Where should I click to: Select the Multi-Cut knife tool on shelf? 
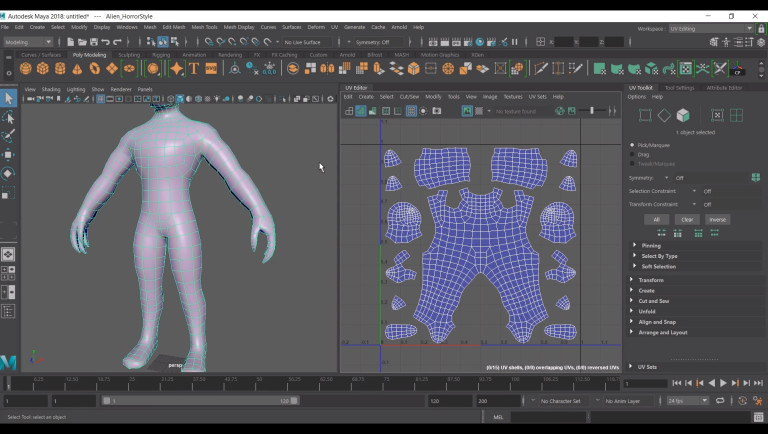(541, 68)
